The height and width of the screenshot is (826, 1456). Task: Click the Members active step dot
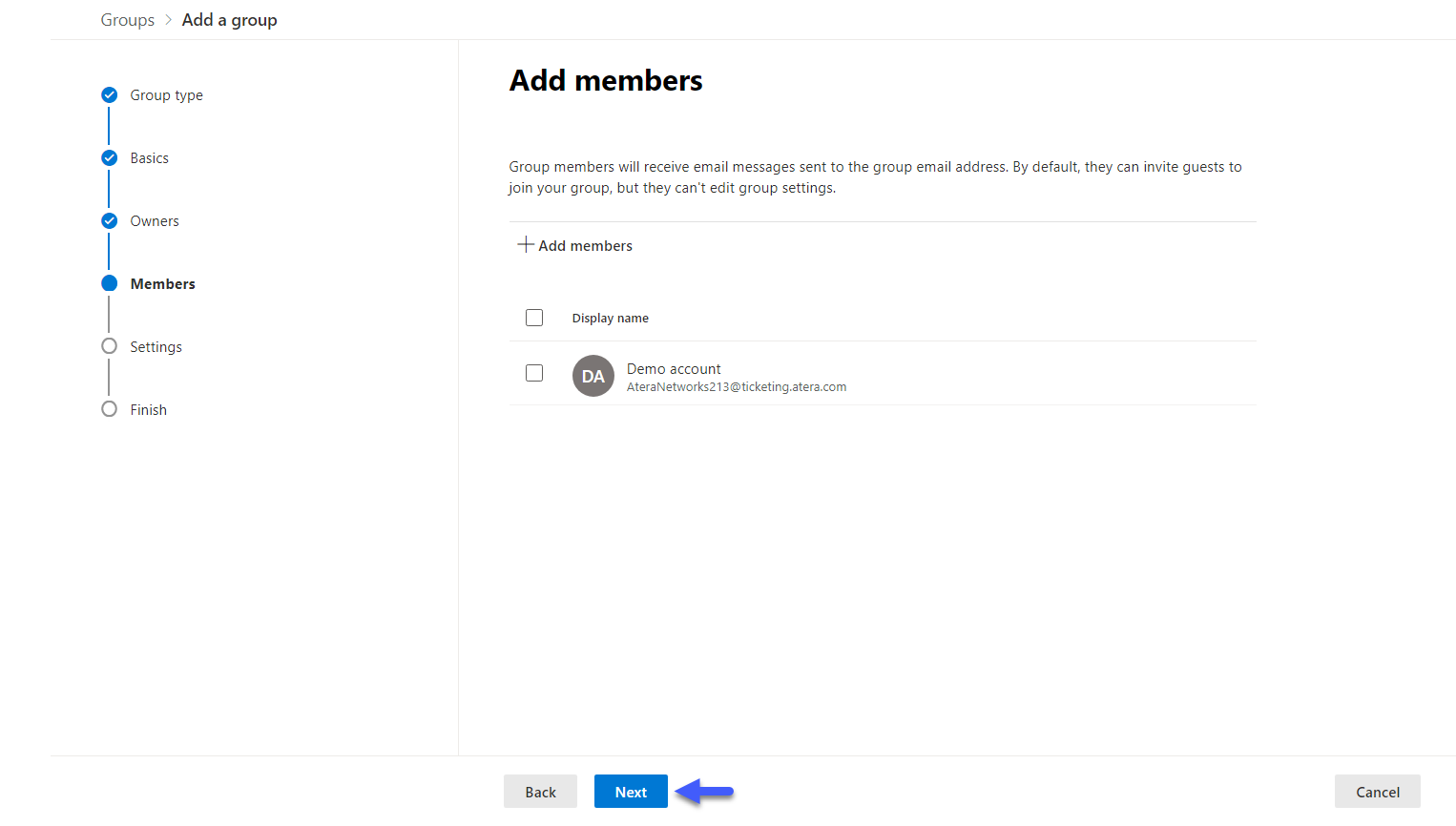[110, 283]
